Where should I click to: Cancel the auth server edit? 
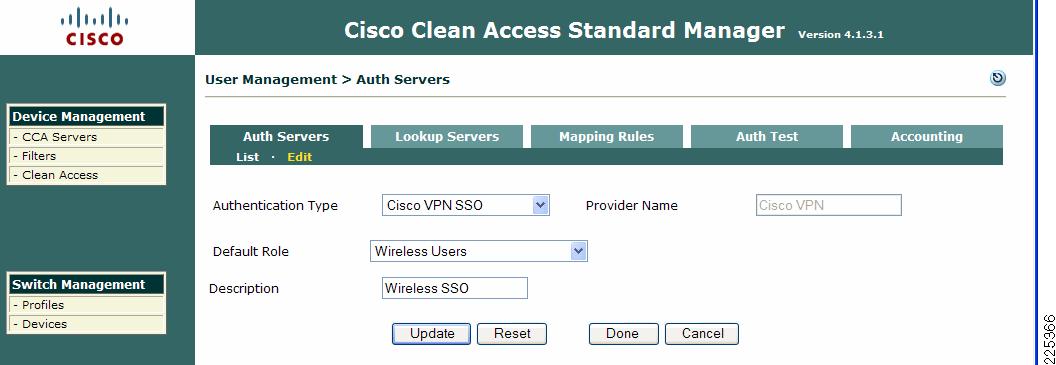pos(702,333)
